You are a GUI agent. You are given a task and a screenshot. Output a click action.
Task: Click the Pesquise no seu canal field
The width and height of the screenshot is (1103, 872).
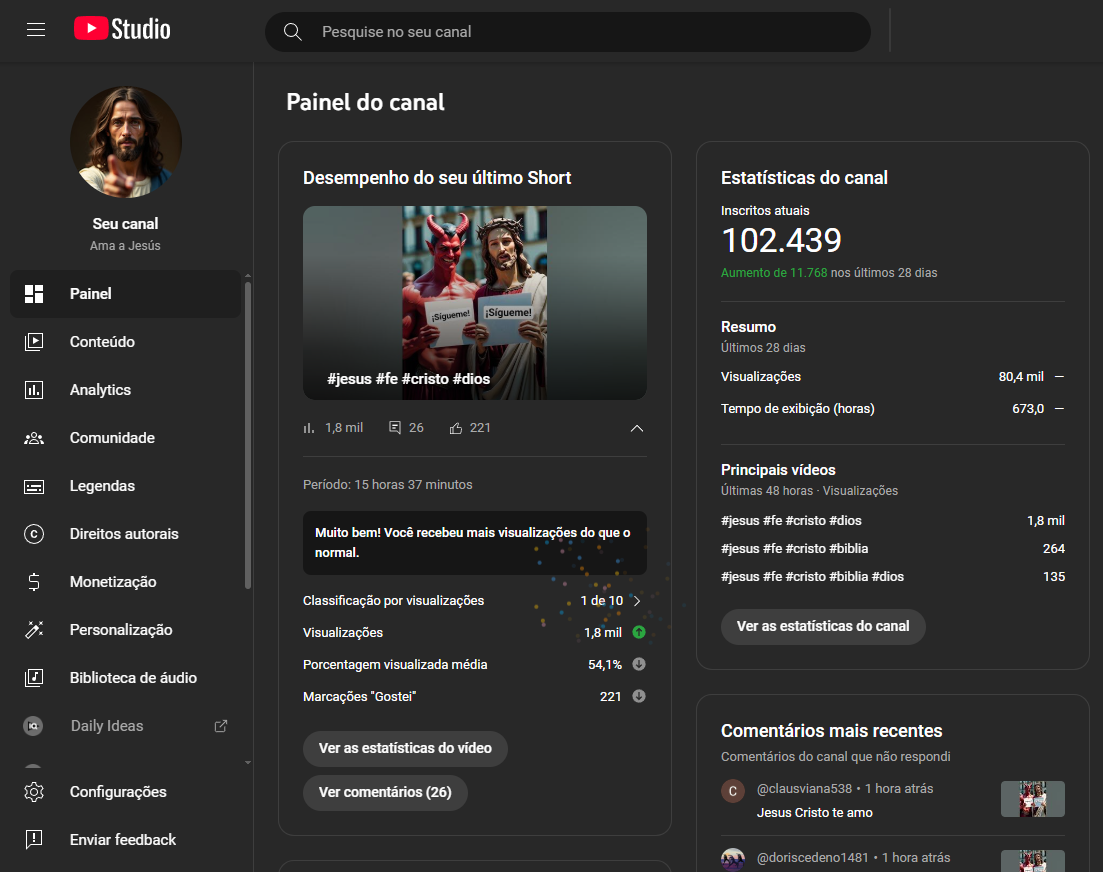568,32
